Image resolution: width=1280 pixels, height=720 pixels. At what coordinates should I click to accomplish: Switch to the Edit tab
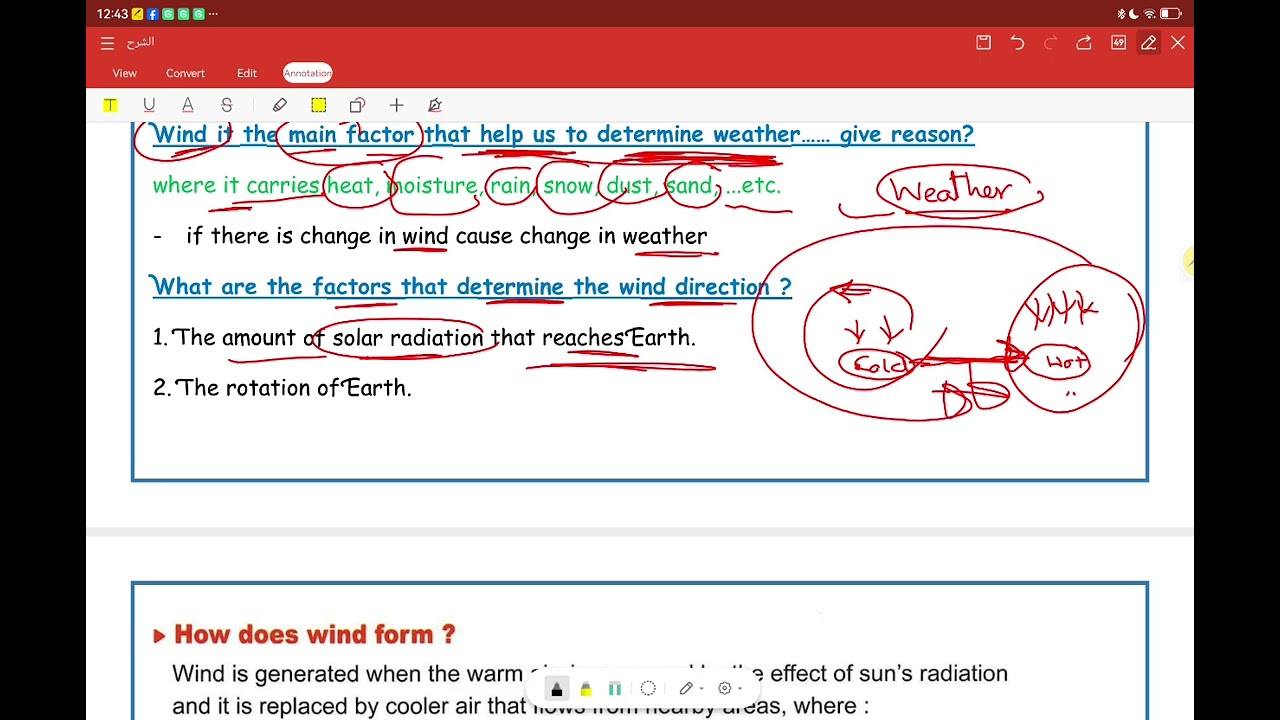click(x=247, y=73)
